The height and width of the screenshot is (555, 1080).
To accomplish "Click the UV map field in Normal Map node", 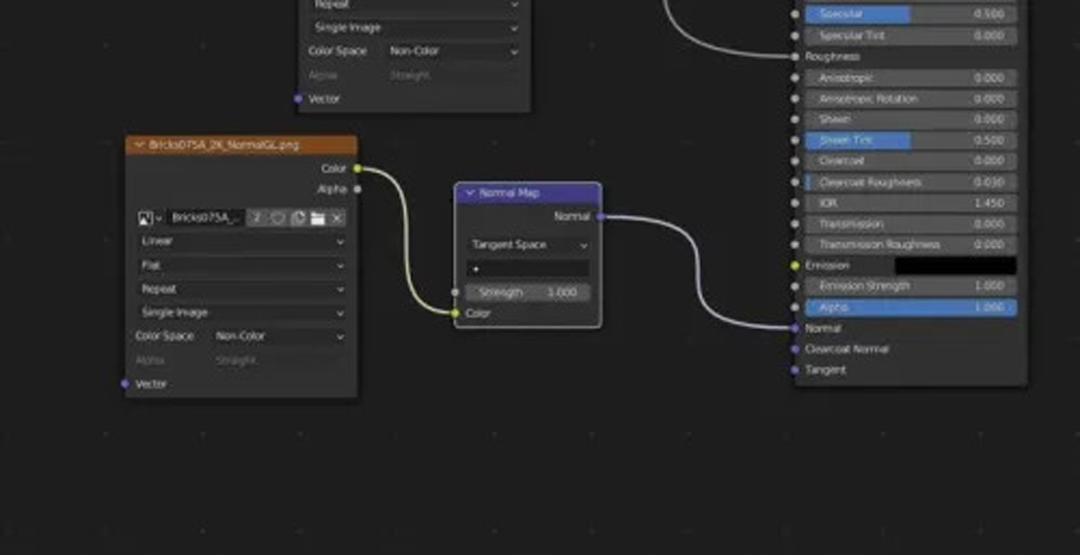I will tap(528, 269).
